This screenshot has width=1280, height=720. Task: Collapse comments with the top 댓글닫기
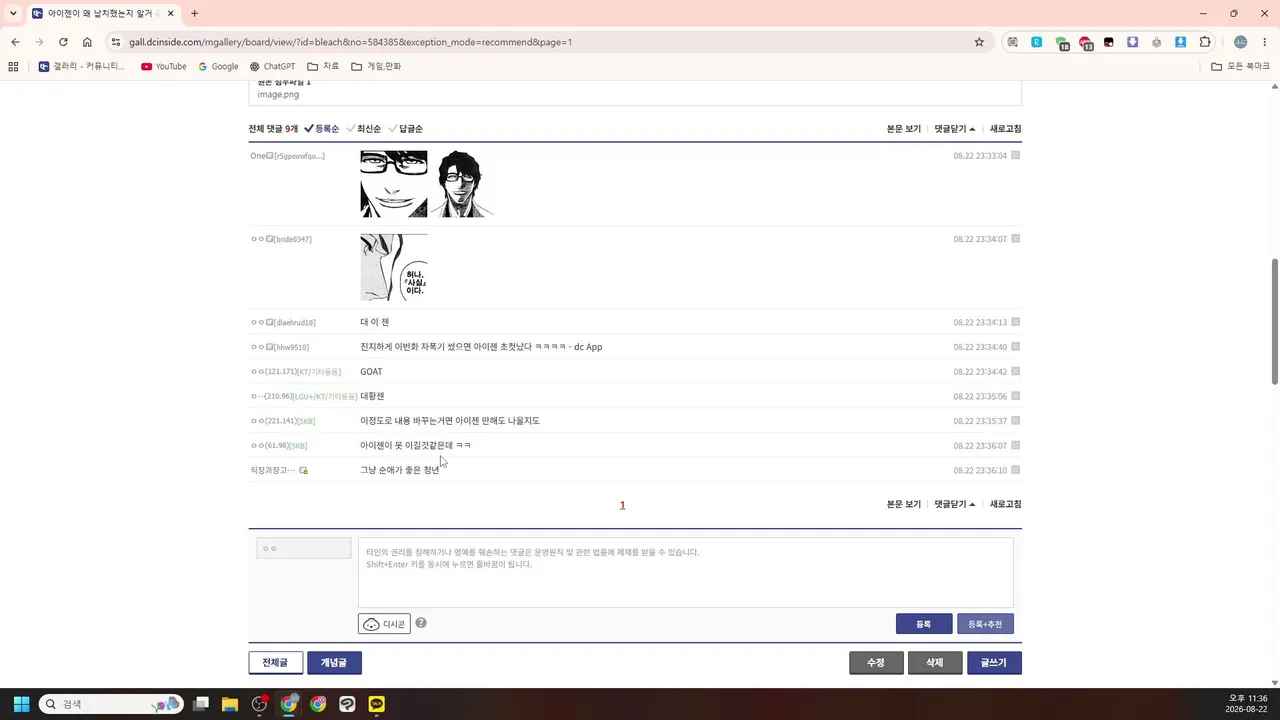pos(955,129)
